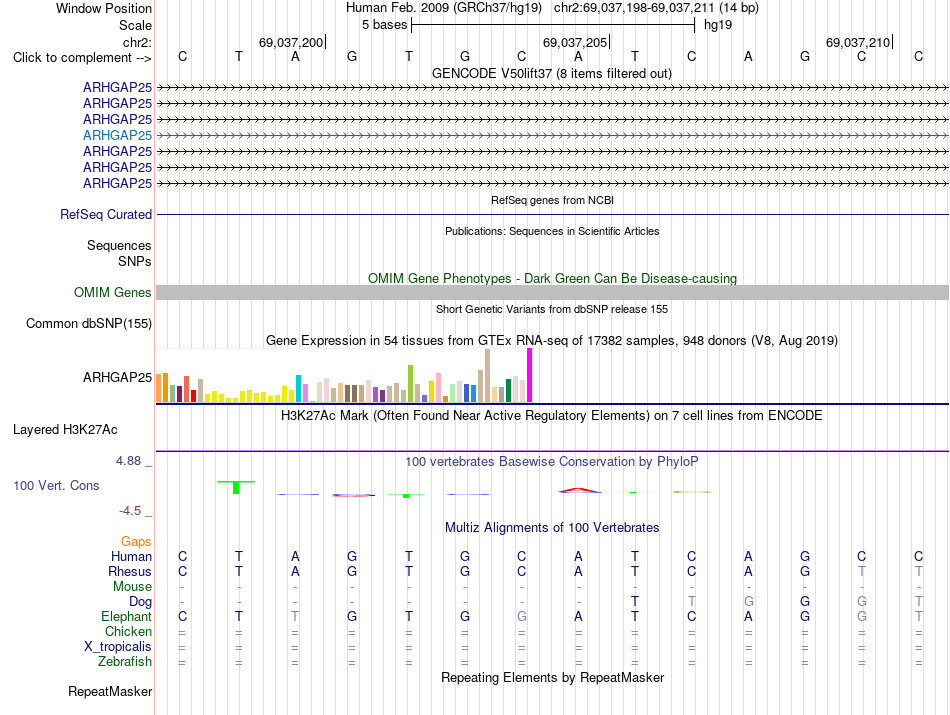
Task: Click the Layered H3K27Ac track label
Action: point(65,430)
